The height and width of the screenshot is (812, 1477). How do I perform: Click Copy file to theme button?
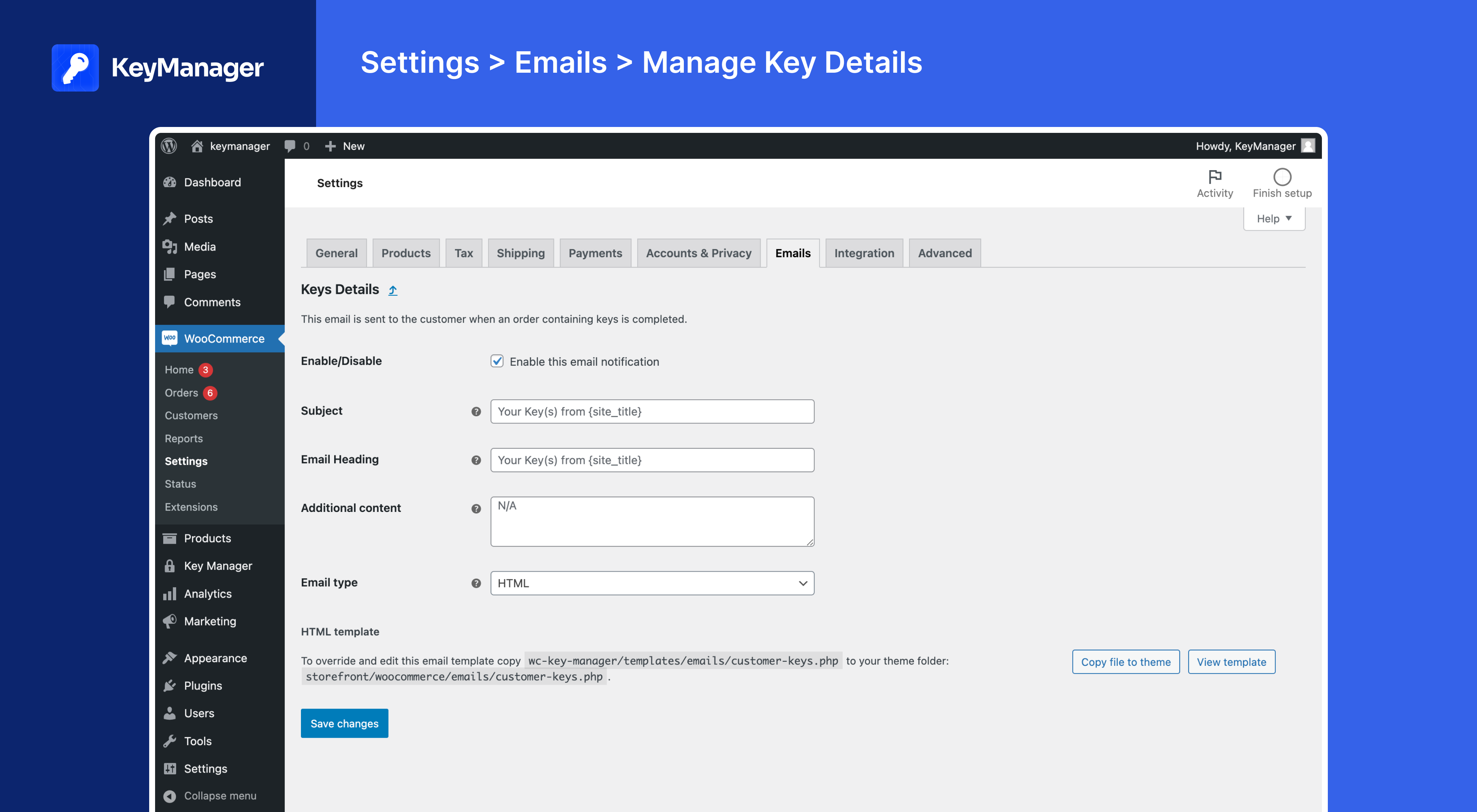[x=1125, y=662]
